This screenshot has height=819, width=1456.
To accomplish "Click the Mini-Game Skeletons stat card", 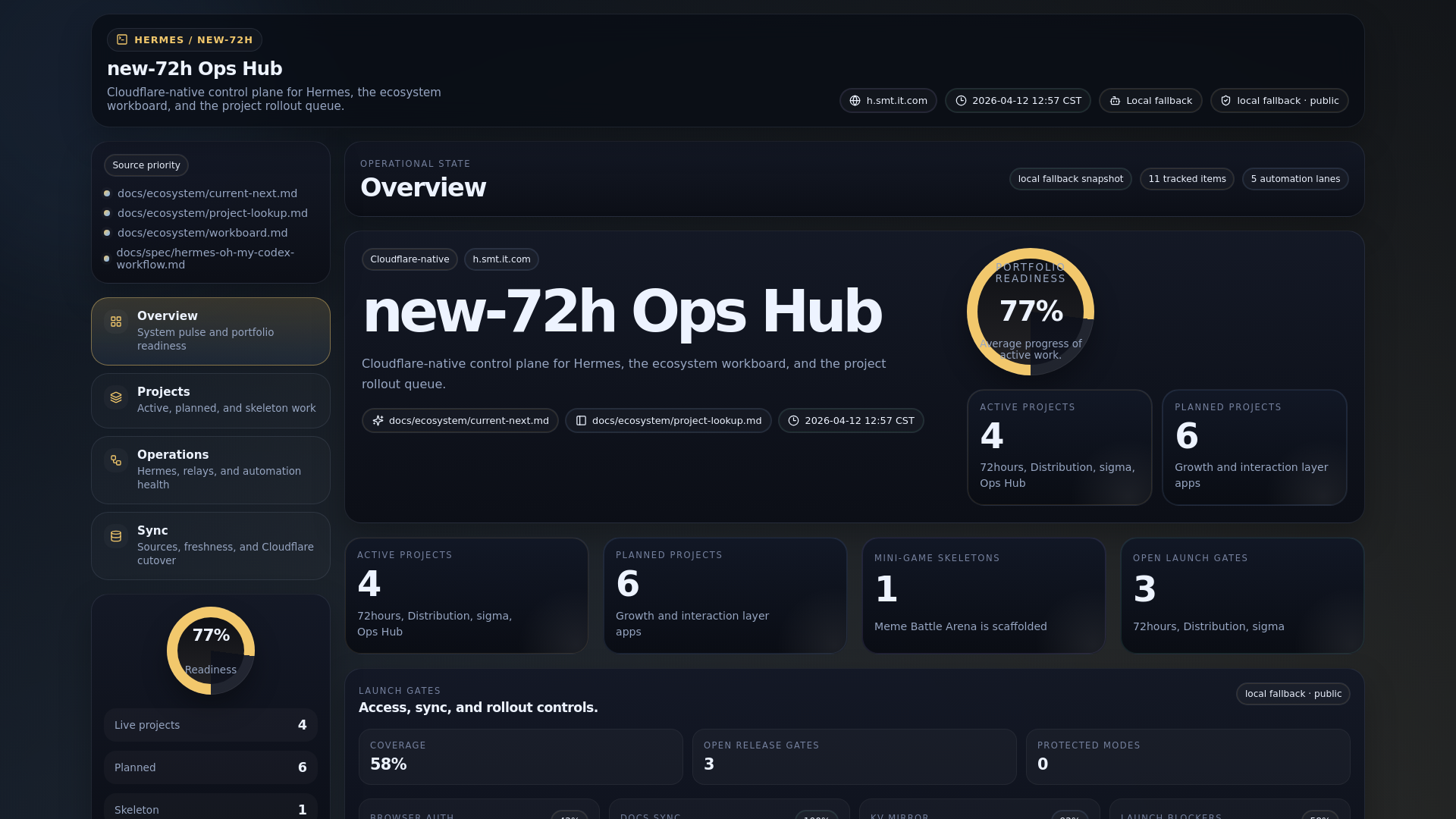I will pos(984,595).
